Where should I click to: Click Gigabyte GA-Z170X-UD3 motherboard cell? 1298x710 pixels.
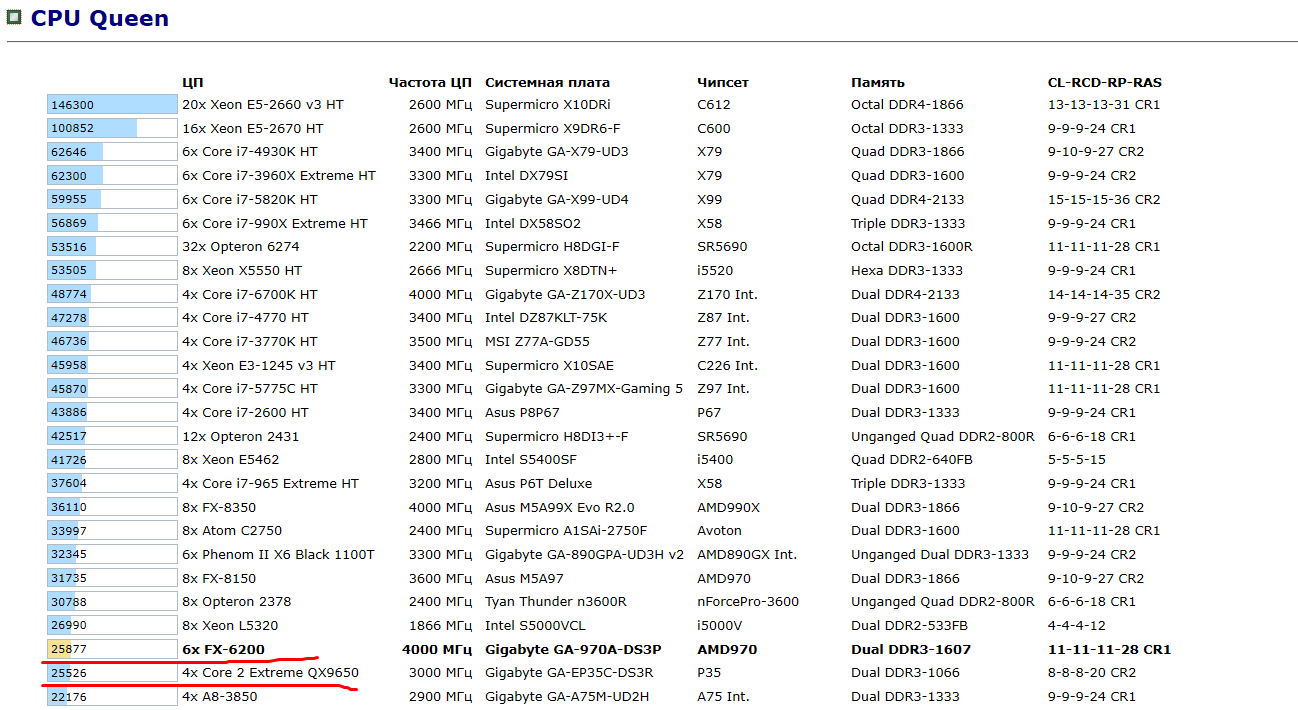click(x=565, y=294)
